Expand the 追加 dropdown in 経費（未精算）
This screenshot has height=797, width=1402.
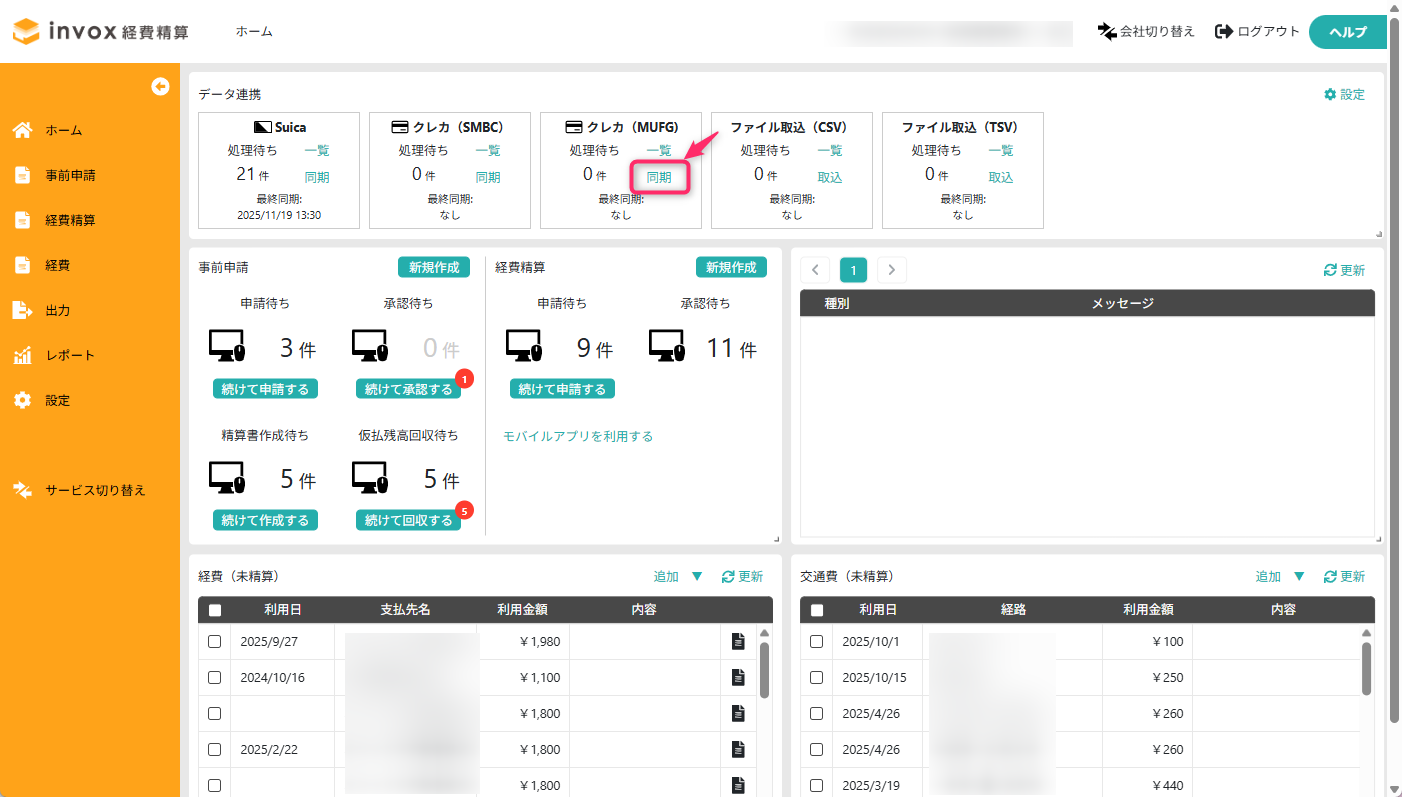[x=697, y=577]
